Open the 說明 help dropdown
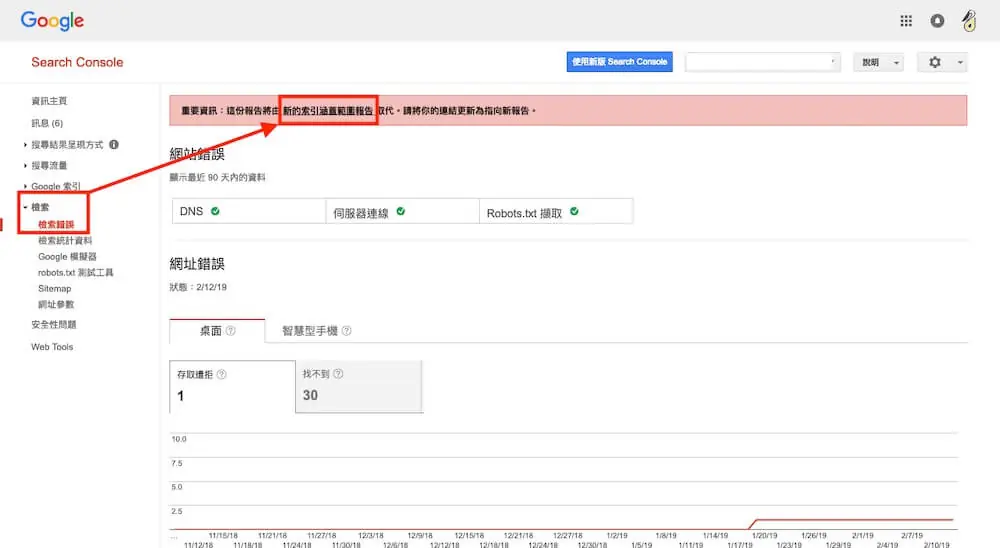This screenshot has height=548, width=1000. tap(878, 62)
